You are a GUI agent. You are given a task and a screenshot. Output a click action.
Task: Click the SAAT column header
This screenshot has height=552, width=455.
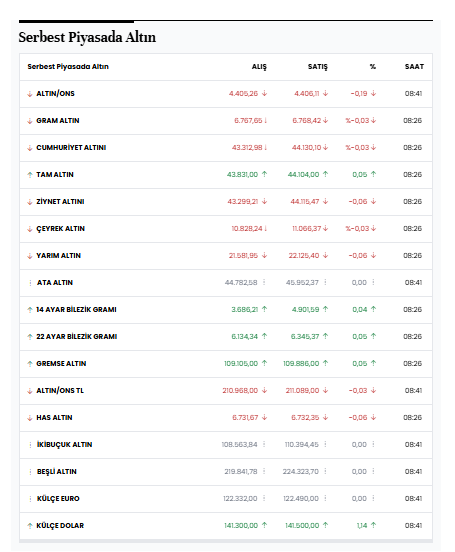[414, 67]
